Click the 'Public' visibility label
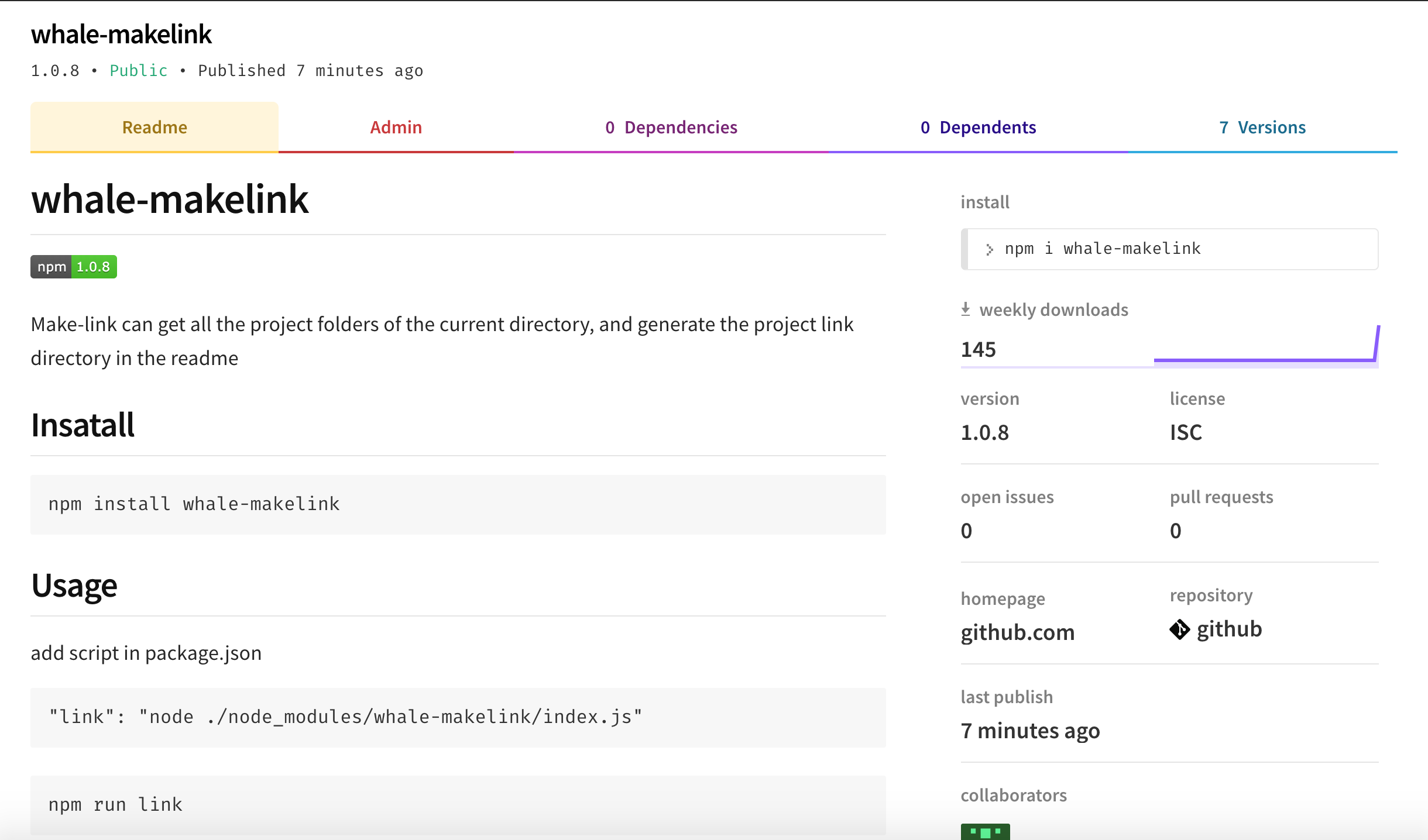 tap(138, 71)
